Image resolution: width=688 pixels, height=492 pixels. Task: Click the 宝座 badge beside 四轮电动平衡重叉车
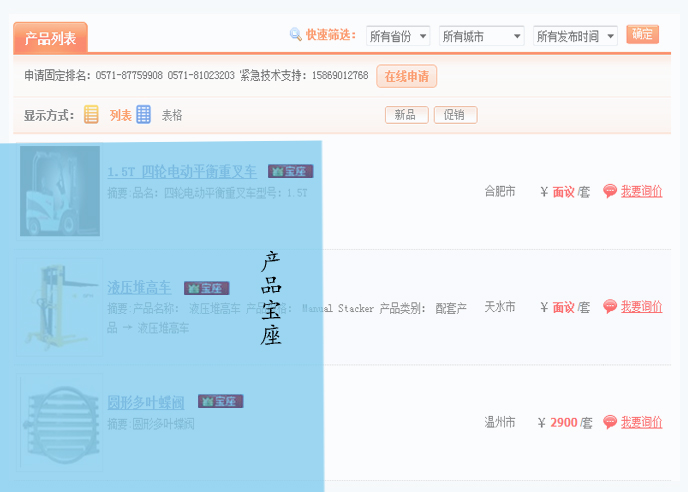click(x=291, y=172)
